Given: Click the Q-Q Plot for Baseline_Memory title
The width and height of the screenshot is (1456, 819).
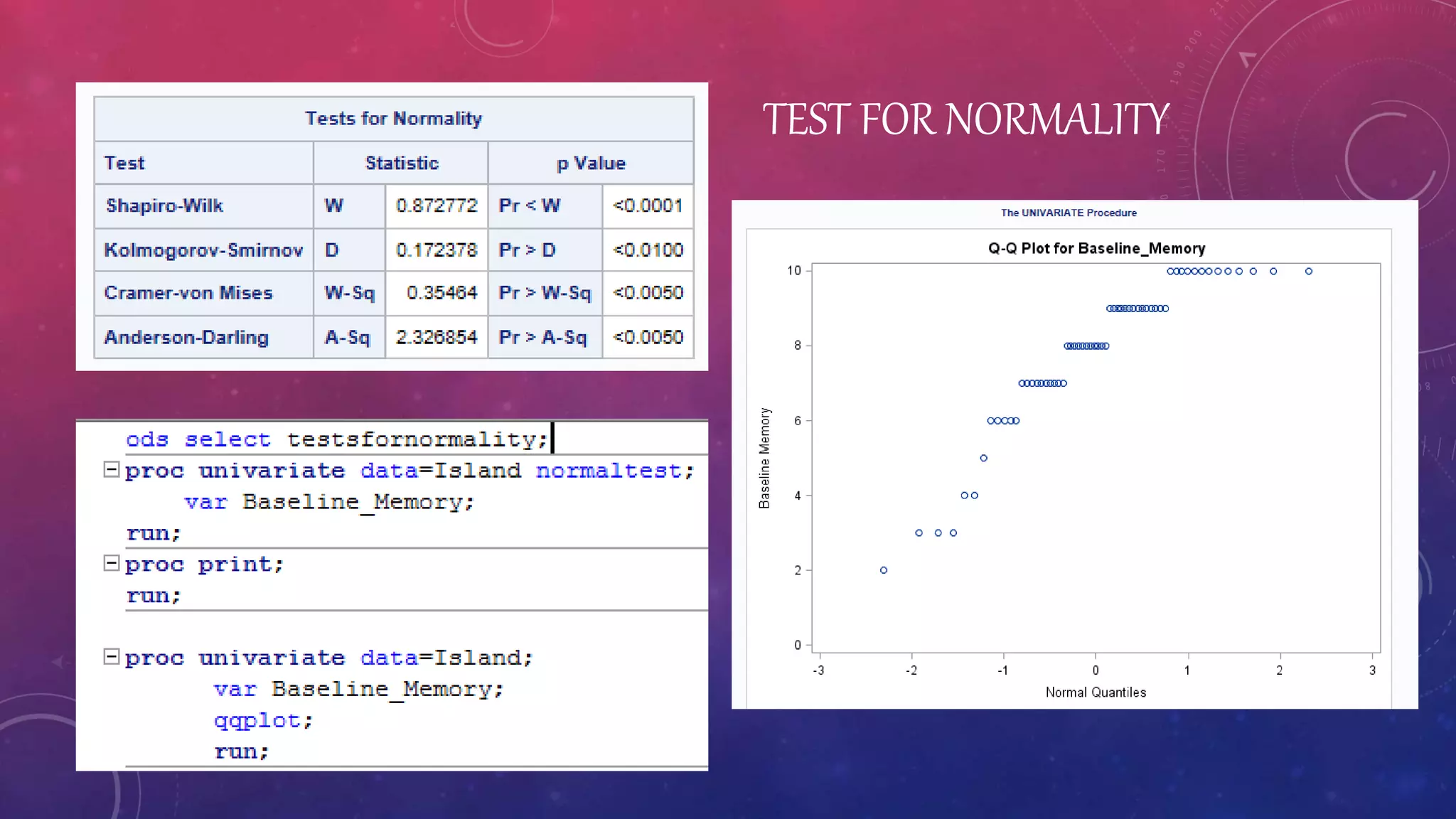Looking at the screenshot, I should (x=1096, y=249).
